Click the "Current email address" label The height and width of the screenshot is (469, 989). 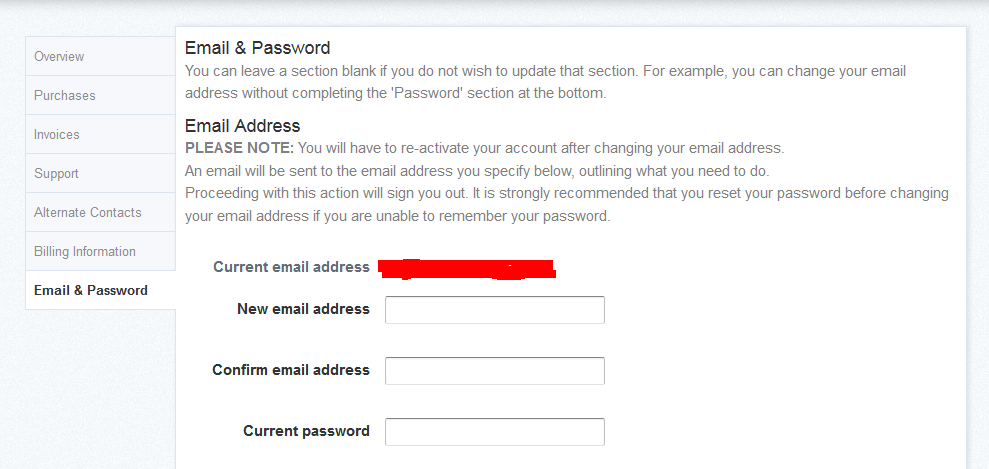291,267
